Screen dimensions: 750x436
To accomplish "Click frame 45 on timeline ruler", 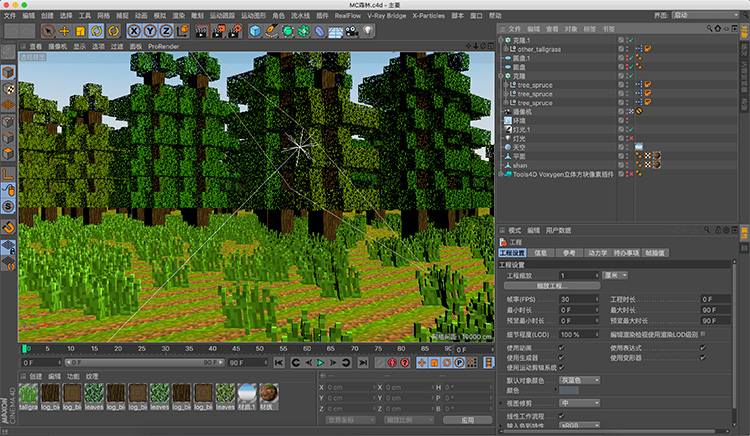I will pyautogui.click(x=236, y=349).
